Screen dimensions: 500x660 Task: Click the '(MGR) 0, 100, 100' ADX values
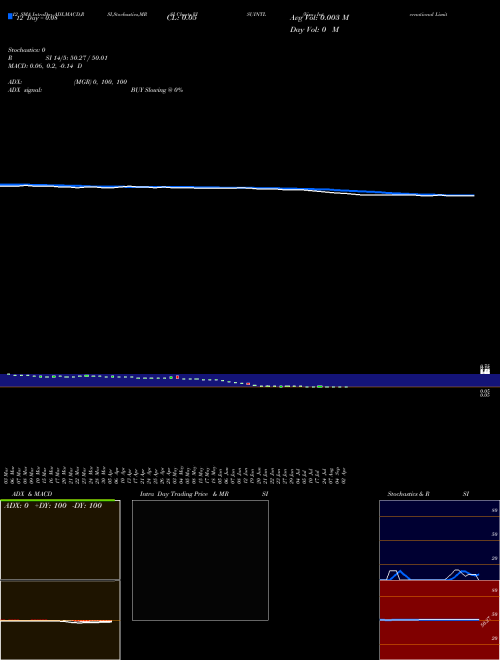pyautogui.click(x=100, y=82)
